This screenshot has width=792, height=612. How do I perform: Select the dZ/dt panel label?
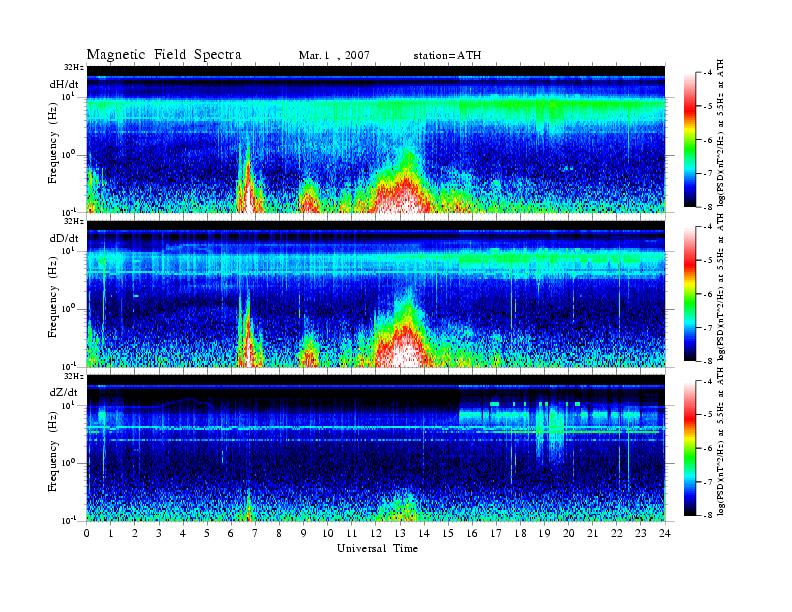[64, 392]
